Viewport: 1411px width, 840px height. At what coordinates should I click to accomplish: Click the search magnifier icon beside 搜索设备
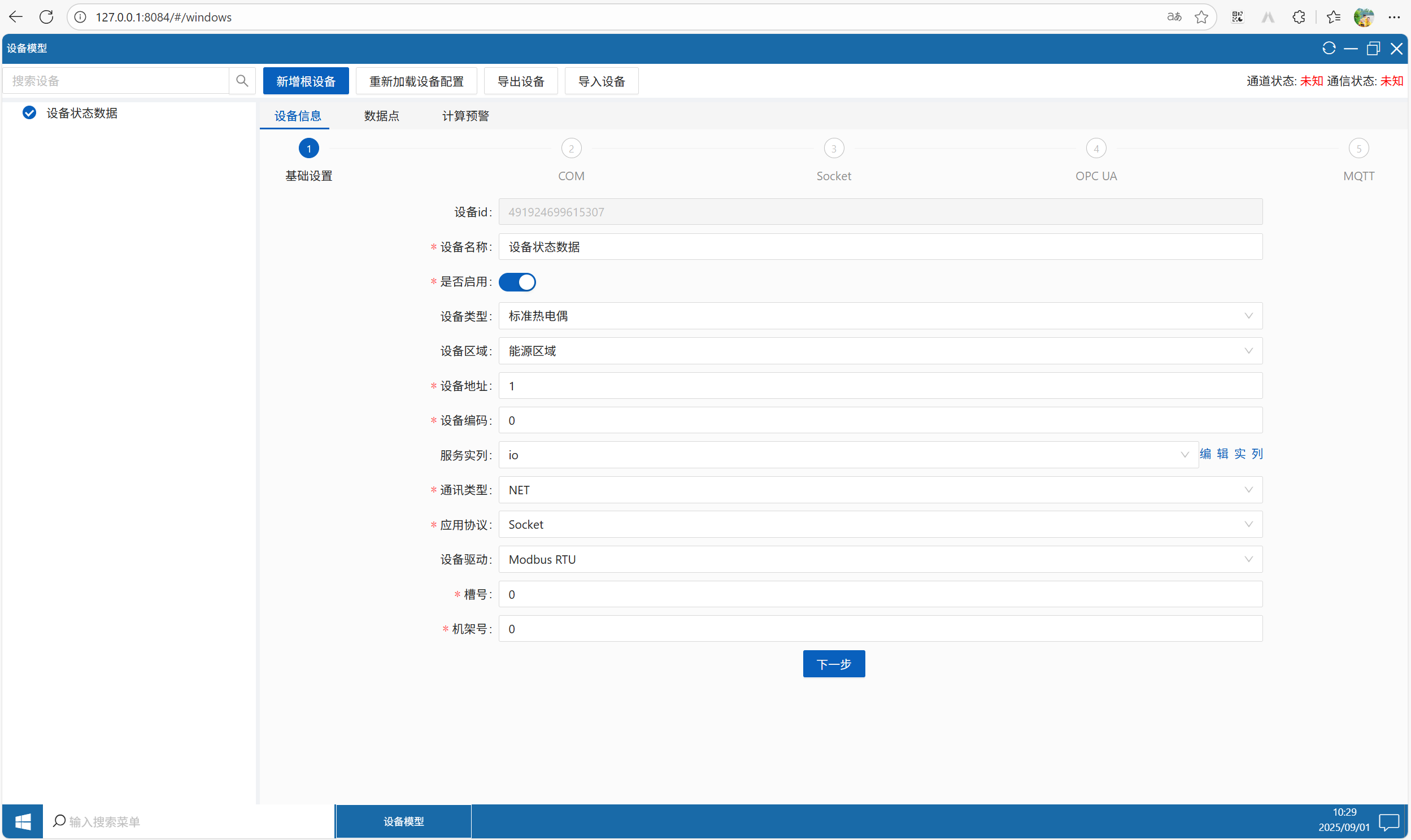242,81
